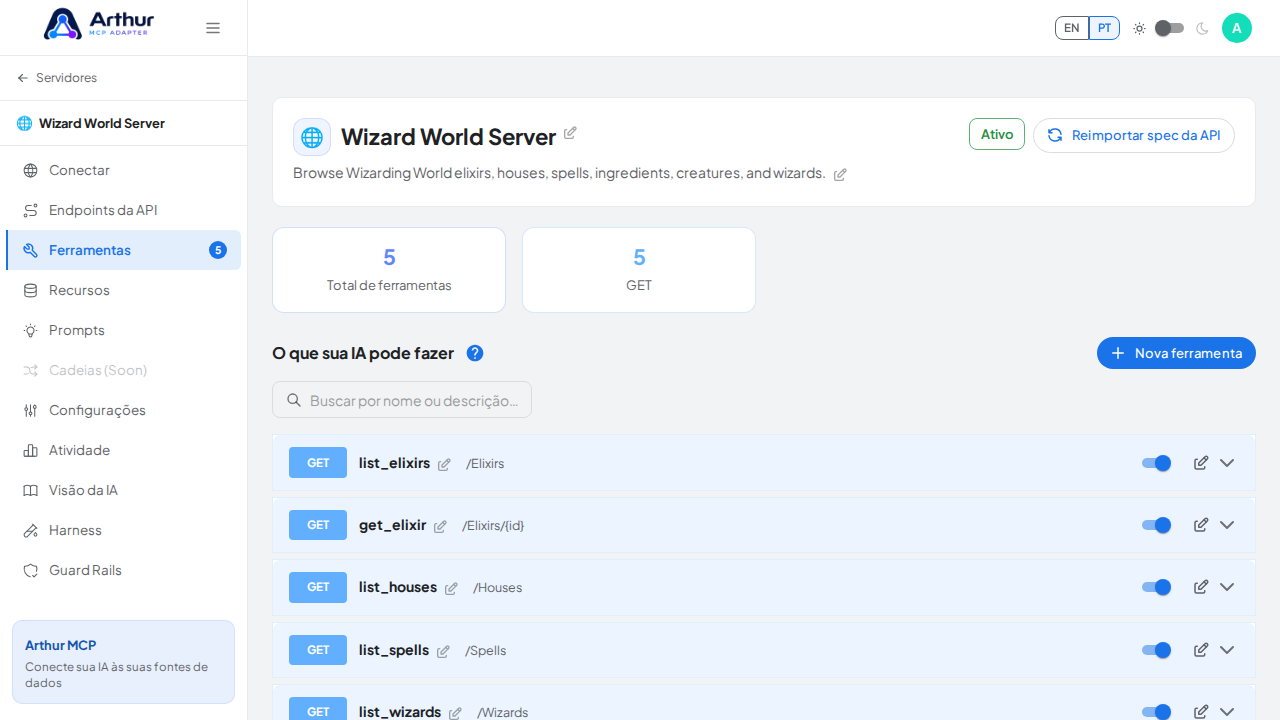Edit the Wizard World Server name
Image resolution: width=1280 pixels, height=720 pixels.
coord(570,133)
